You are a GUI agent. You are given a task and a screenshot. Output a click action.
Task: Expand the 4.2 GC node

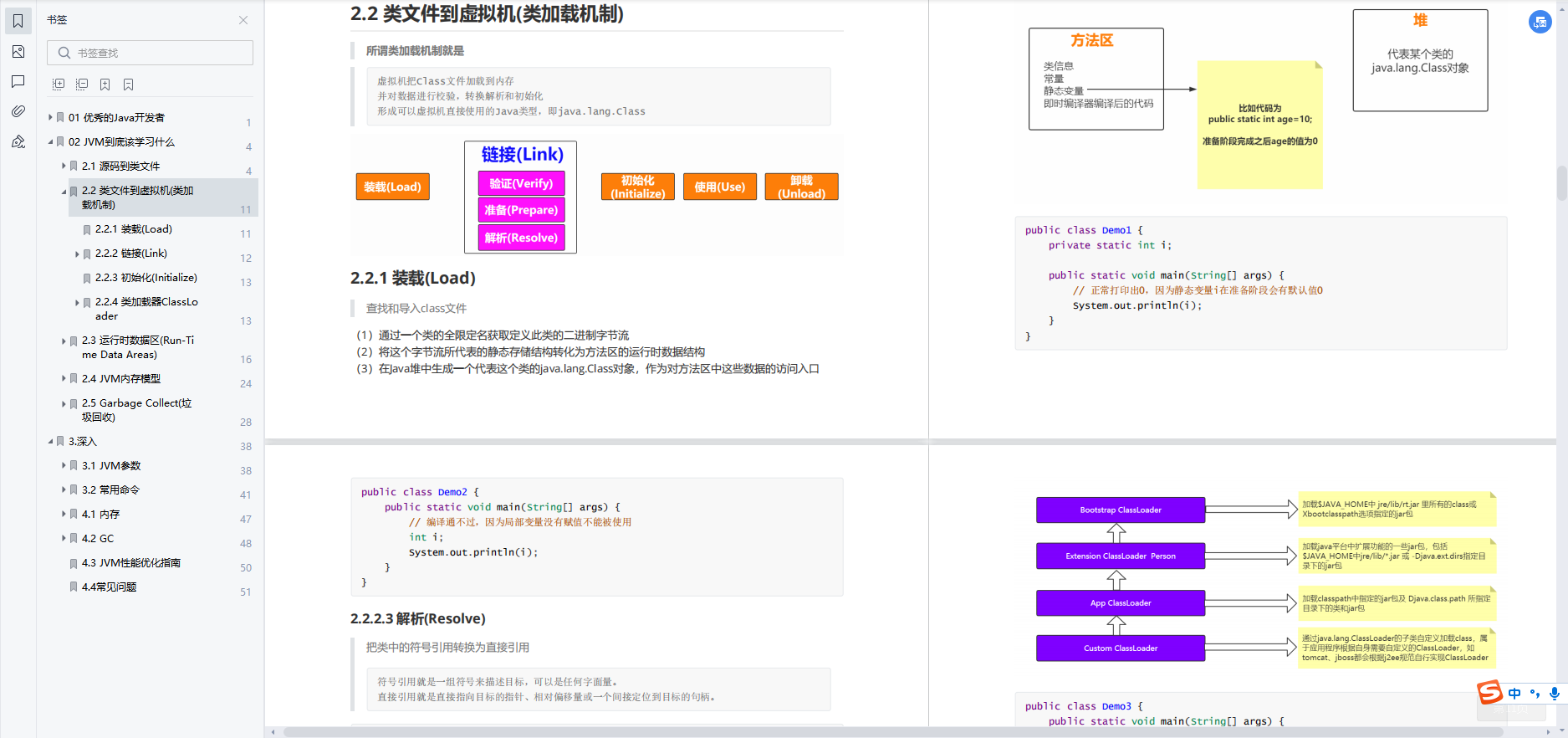pyautogui.click(x=64, y=539)
